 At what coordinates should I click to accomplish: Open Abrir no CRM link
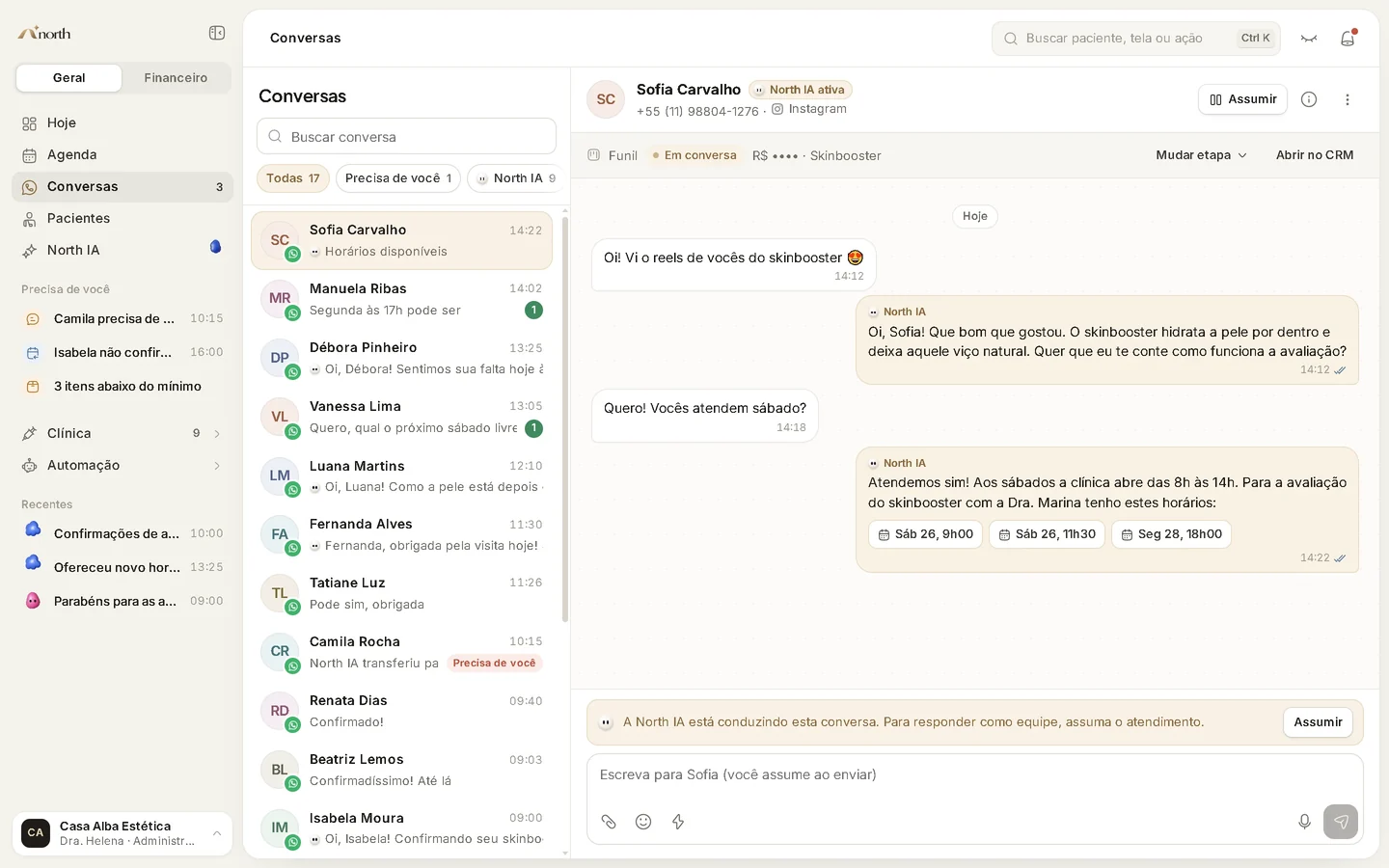1315,155
